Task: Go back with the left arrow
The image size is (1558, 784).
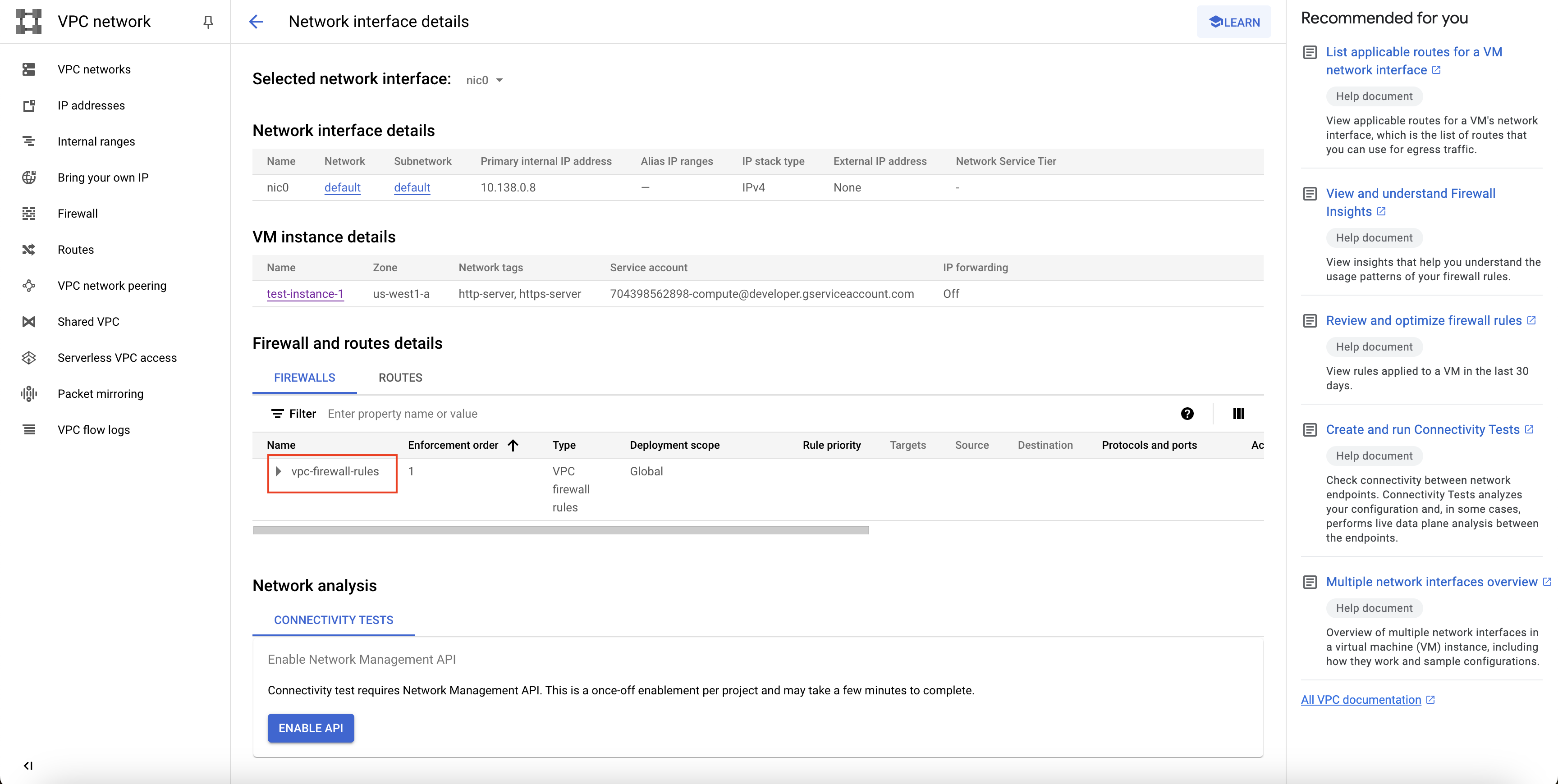Action: pyautogui.click(x=257, y=22)
